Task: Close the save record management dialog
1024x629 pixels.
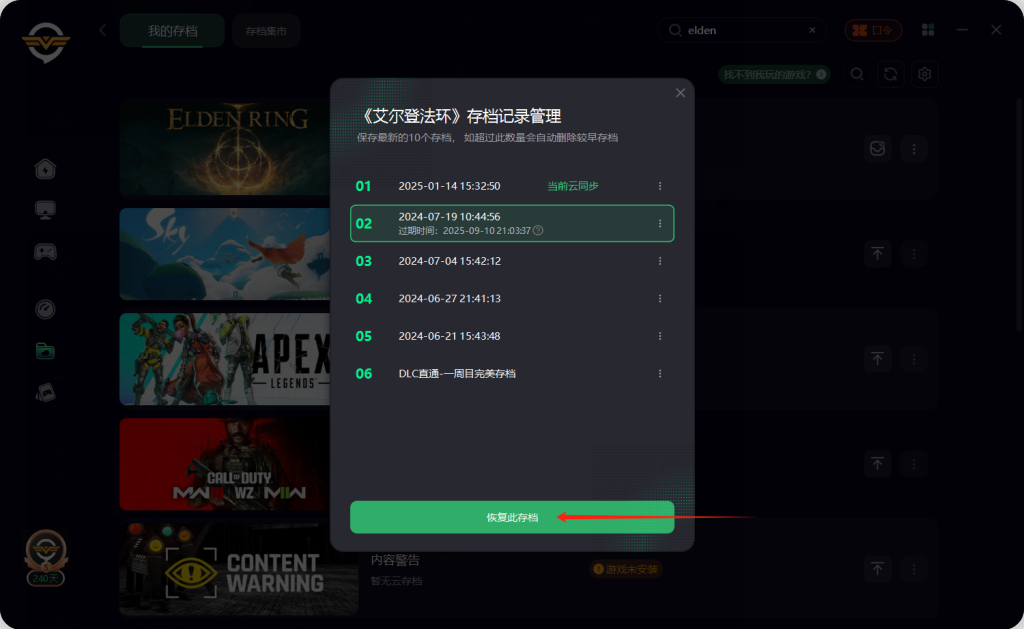Action: (x=680, y=93)
